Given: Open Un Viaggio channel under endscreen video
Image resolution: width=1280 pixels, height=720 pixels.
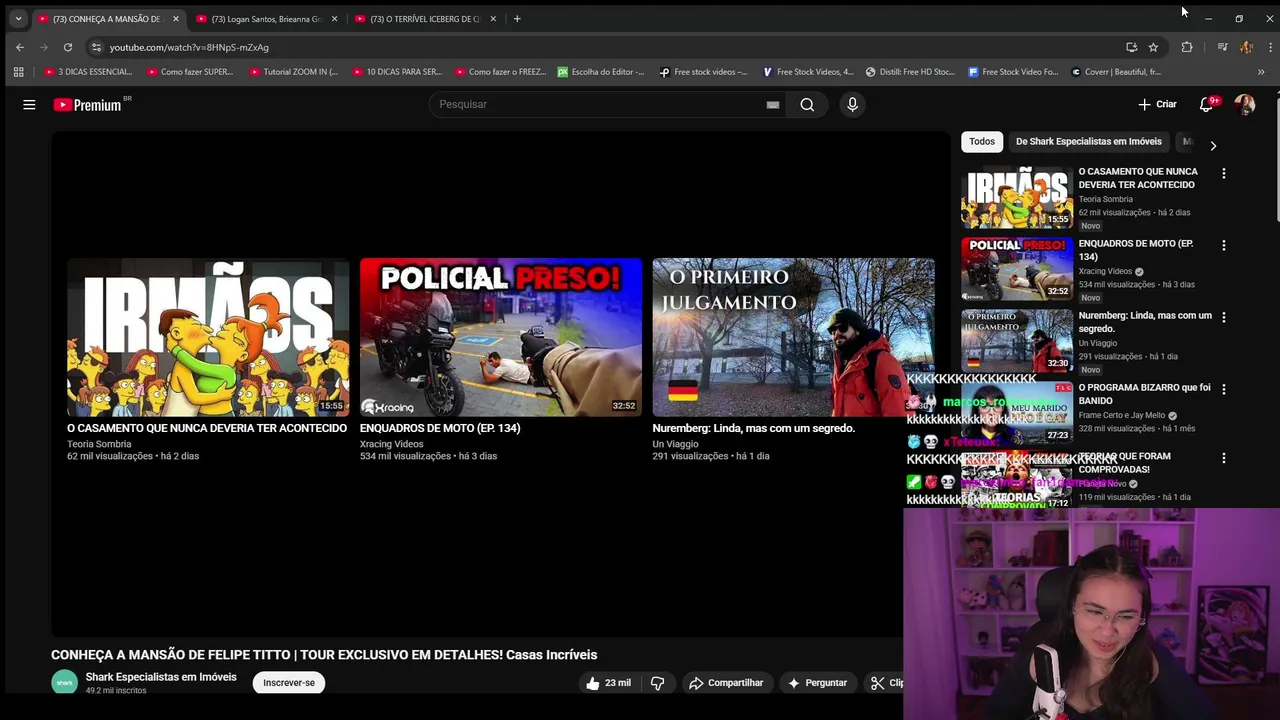Looking at the screenshot, I should coord(675,444).
